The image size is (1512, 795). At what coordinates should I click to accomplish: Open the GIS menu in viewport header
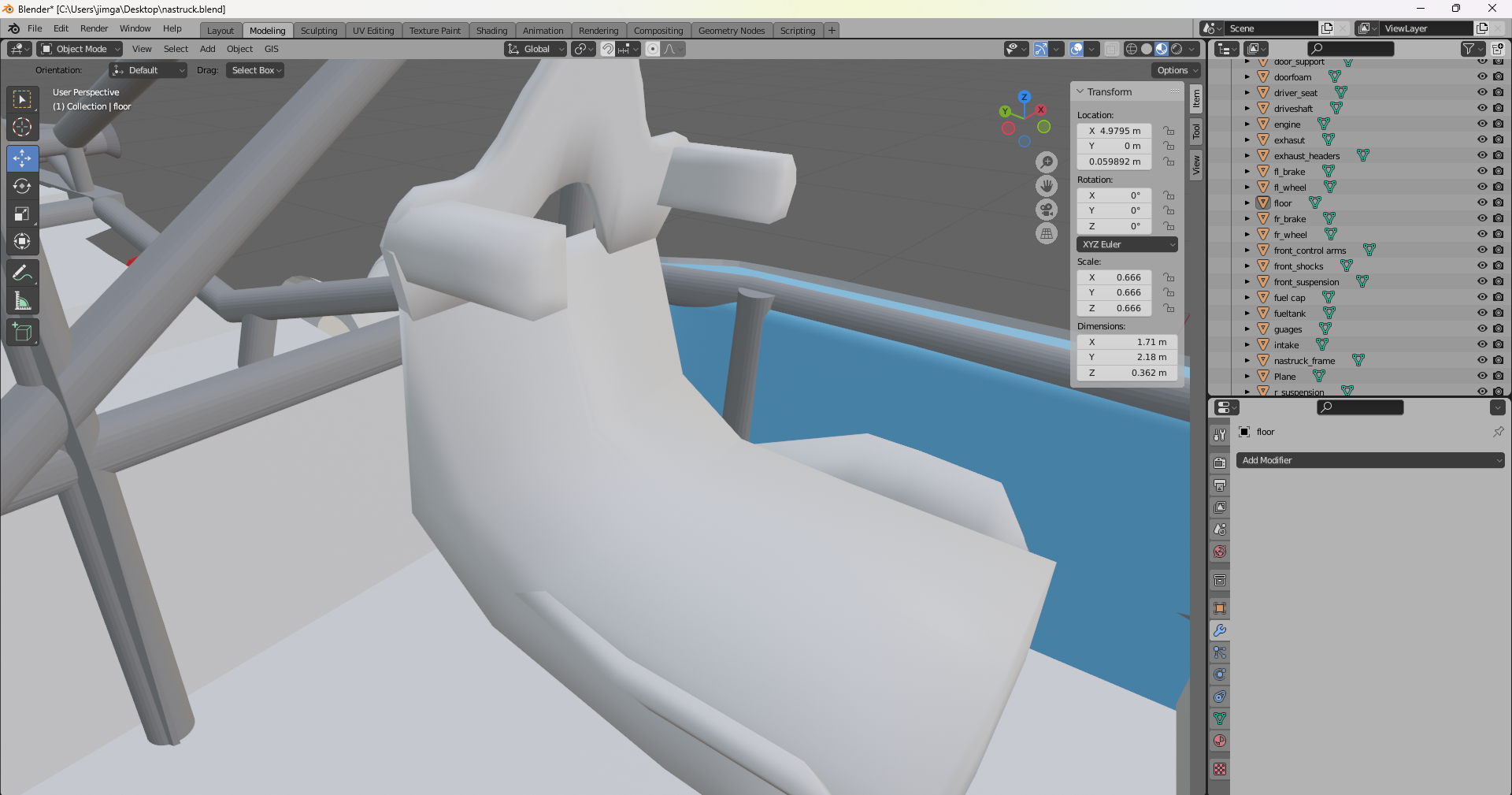(x=272, y=49)
